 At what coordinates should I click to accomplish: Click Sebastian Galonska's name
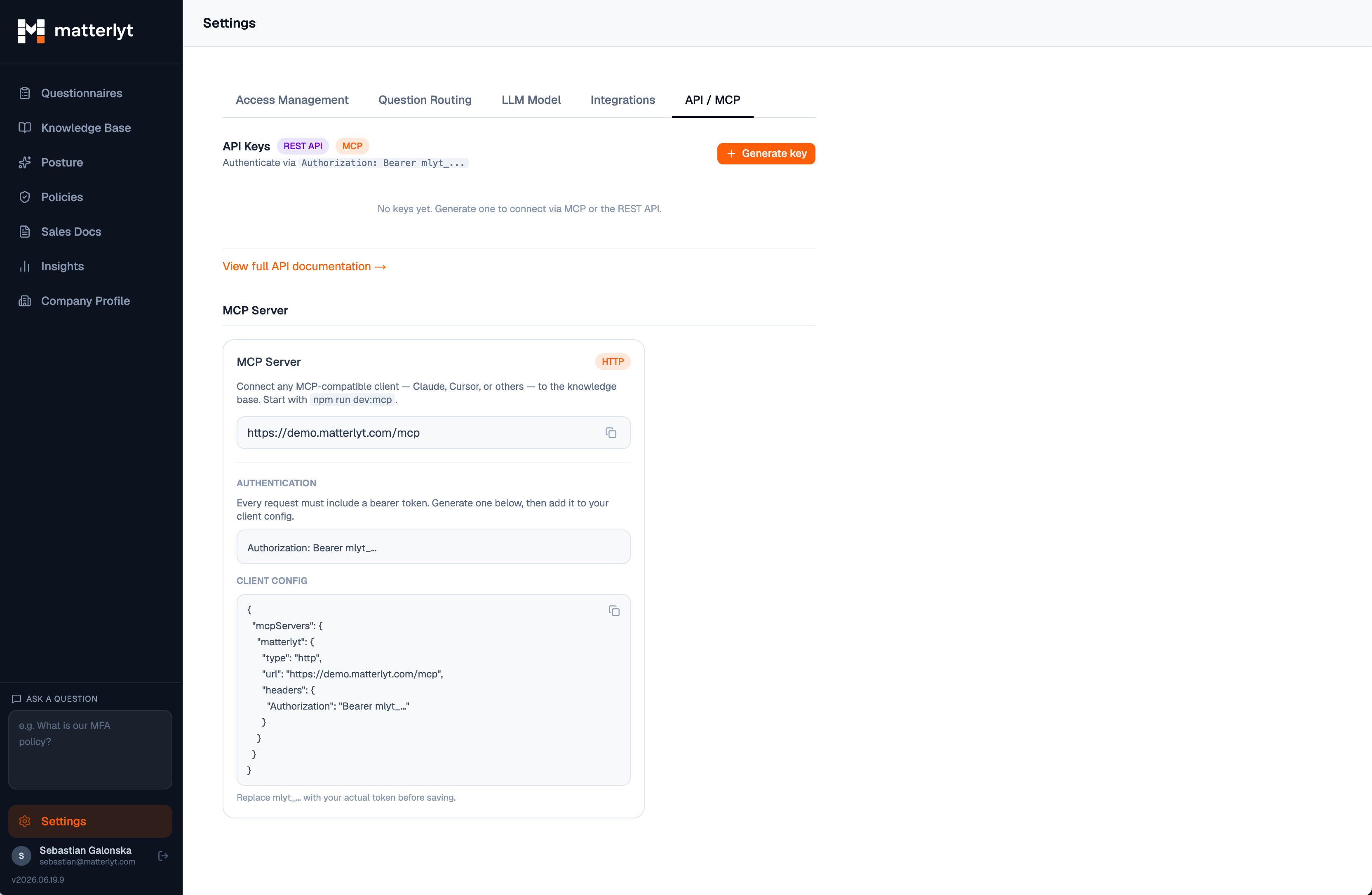tap(85, 850)
